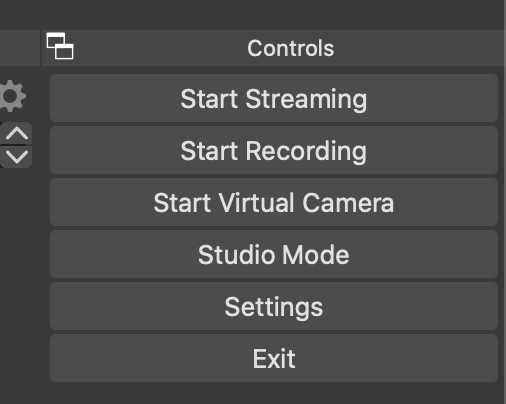This screenshot has height=404, width=506.
Task: Toggle Studio Mode on
Action: pos(274,254)
